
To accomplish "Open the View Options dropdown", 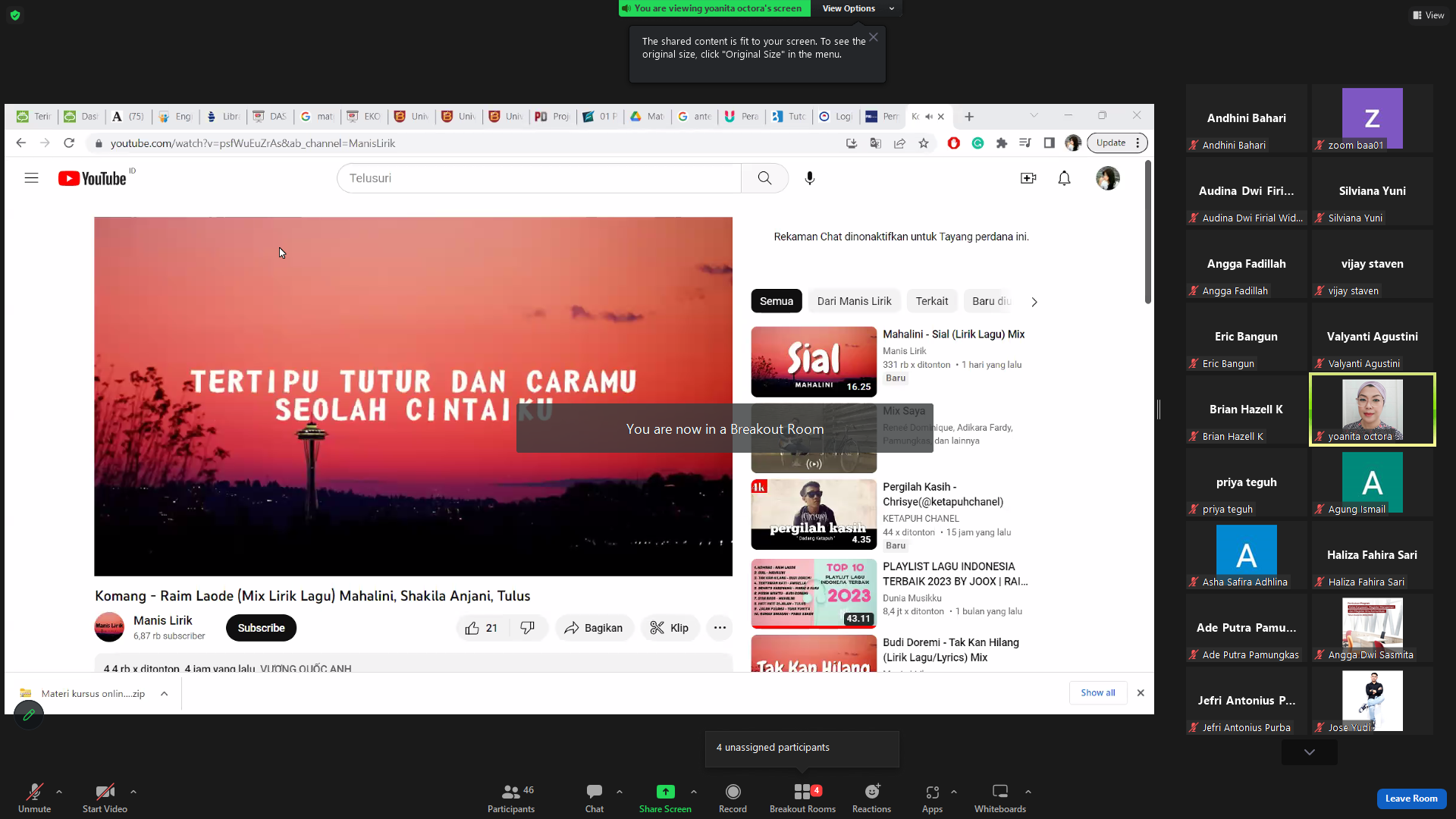I will (x=857, y=8).
